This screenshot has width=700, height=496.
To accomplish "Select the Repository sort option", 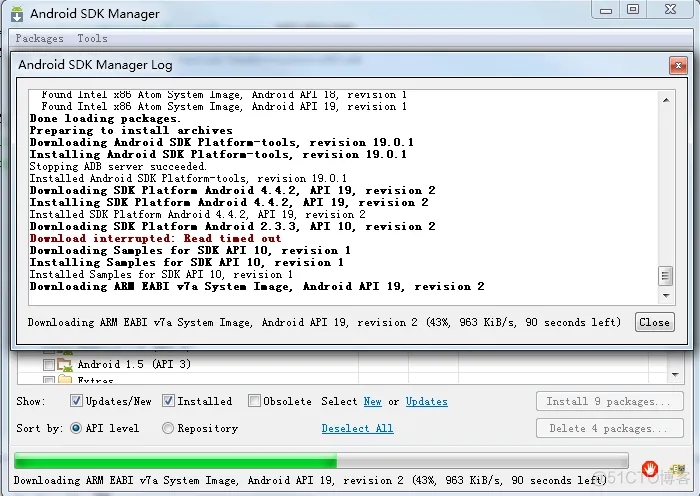I will pos(167,428).
